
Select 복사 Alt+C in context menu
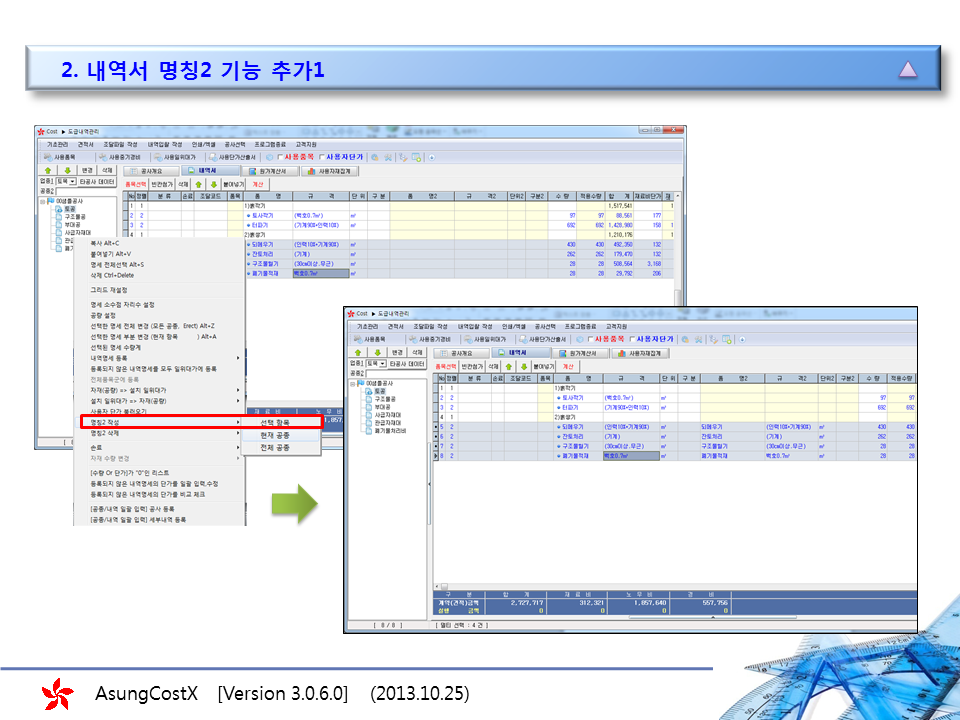click(105, 243)
